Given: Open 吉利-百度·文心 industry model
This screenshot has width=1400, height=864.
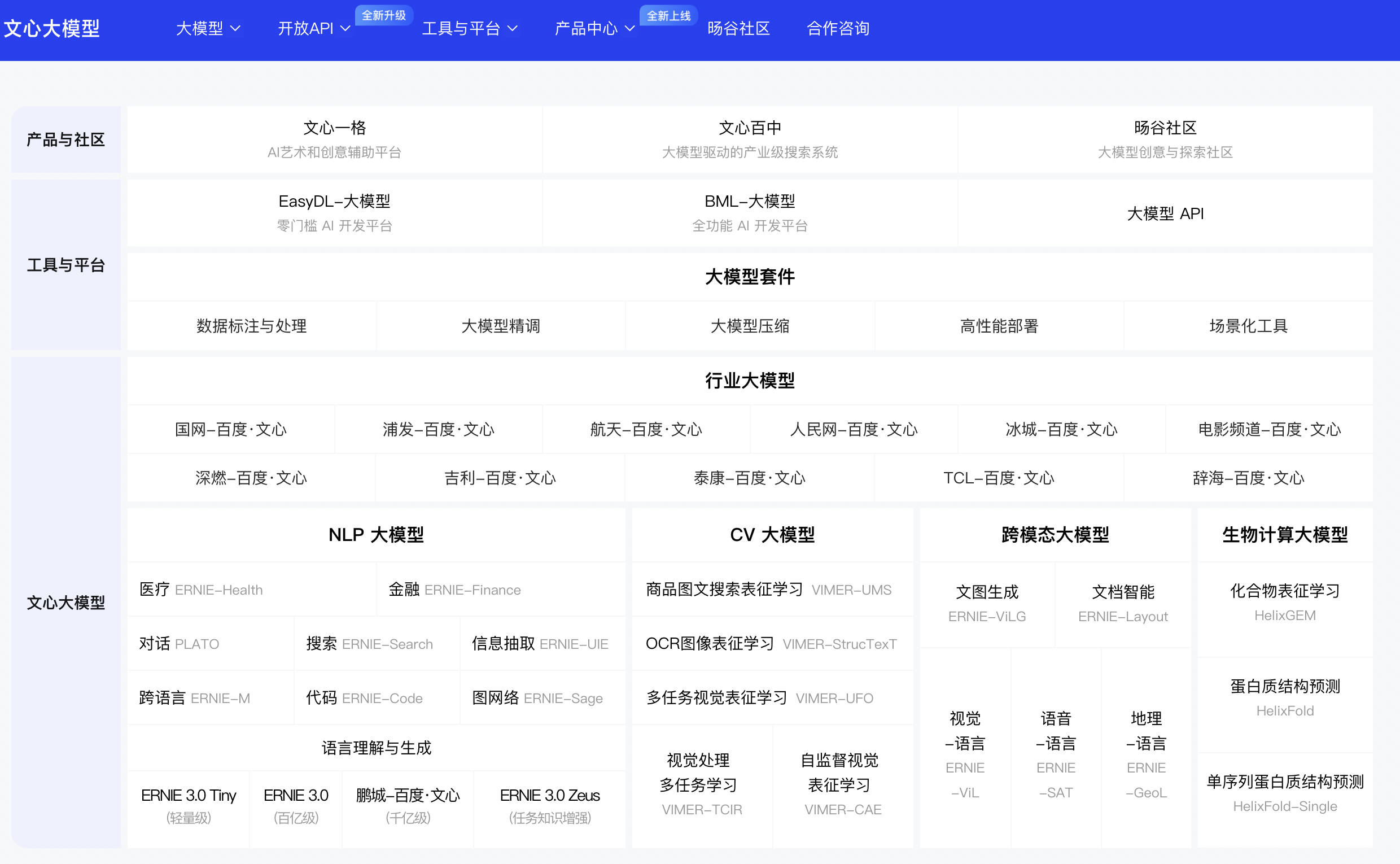Looking at the screenshot, I should click(500, 478).
